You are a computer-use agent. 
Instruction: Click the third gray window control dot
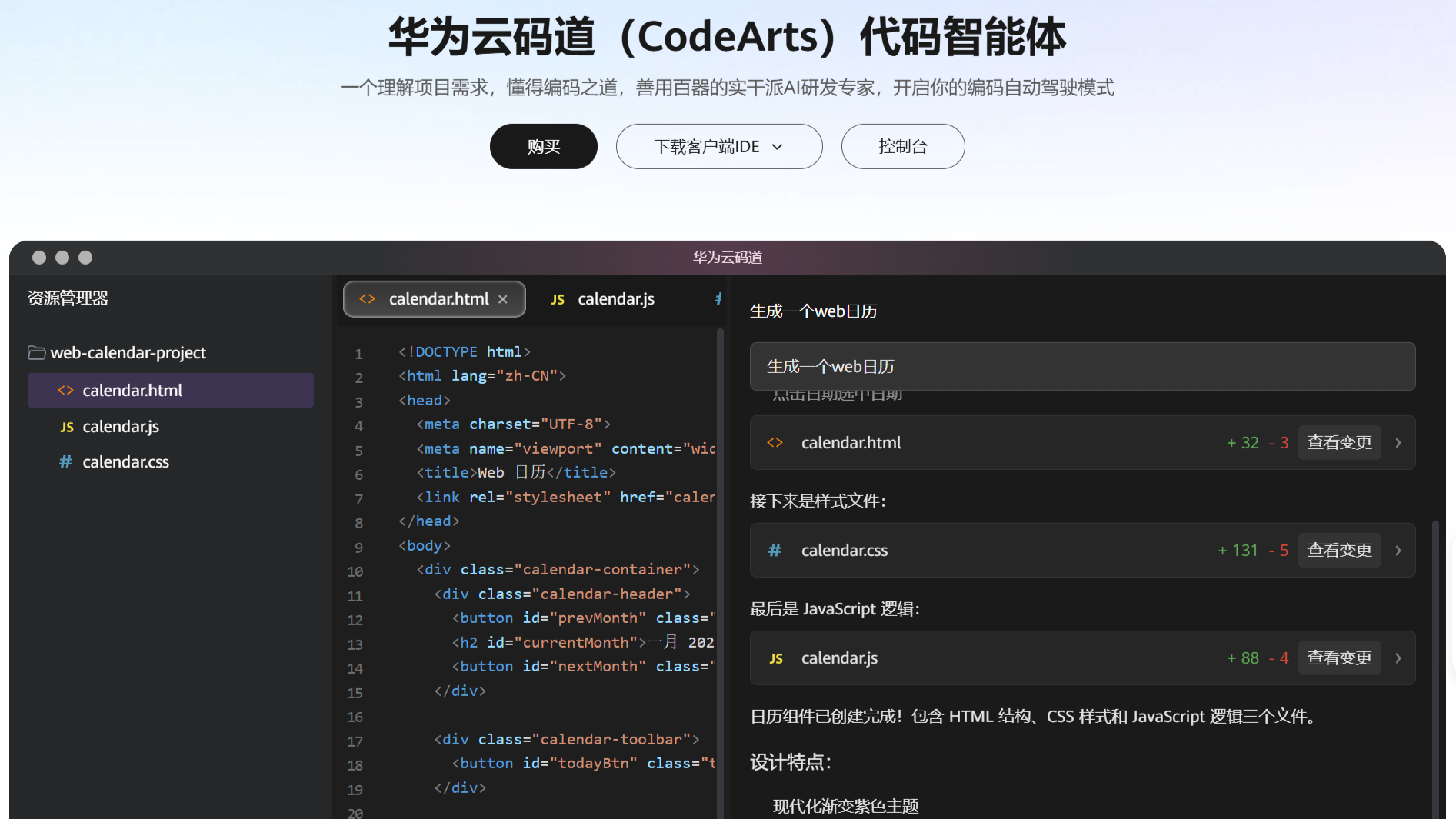(85, 258)
